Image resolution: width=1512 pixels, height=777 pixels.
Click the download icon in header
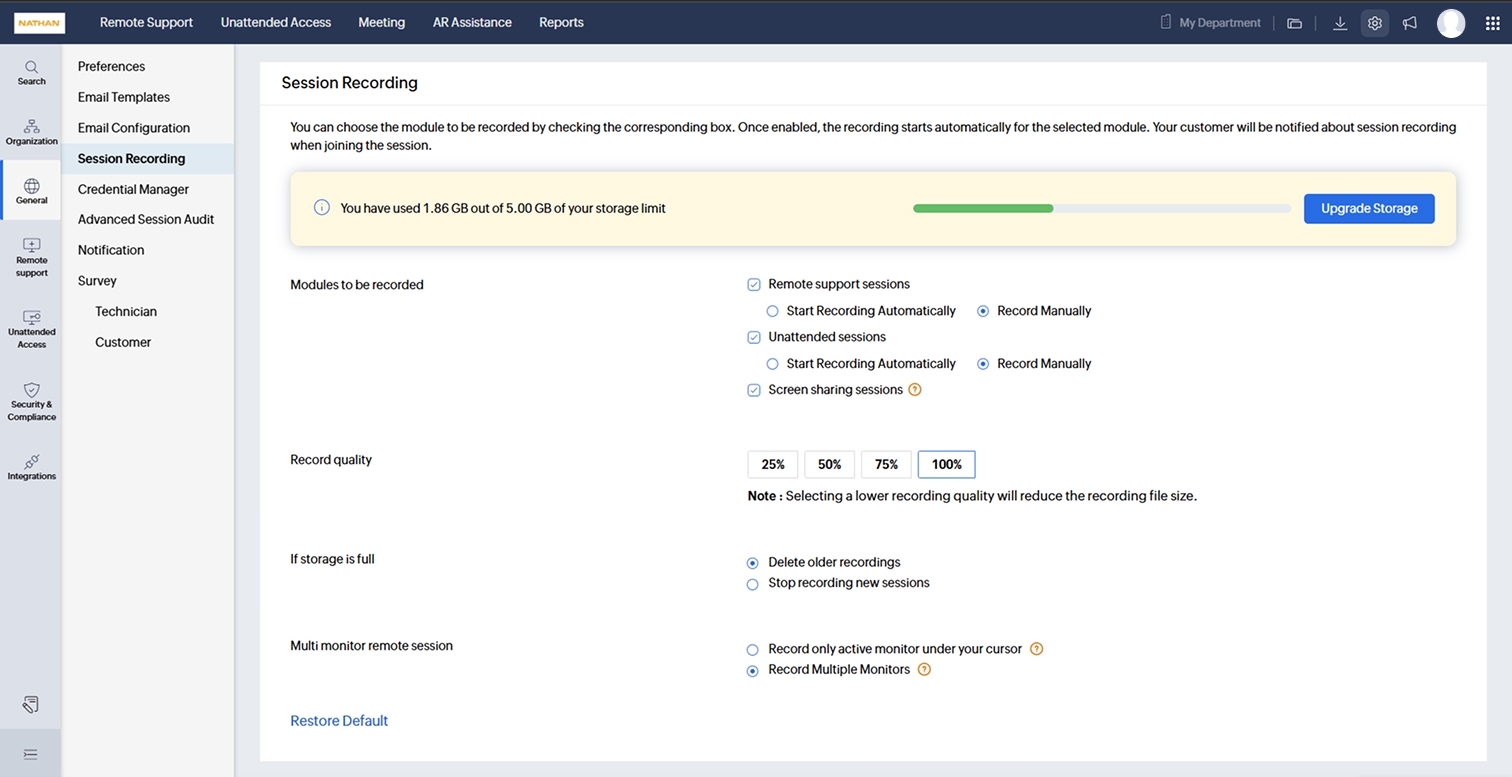point(1340,23)
